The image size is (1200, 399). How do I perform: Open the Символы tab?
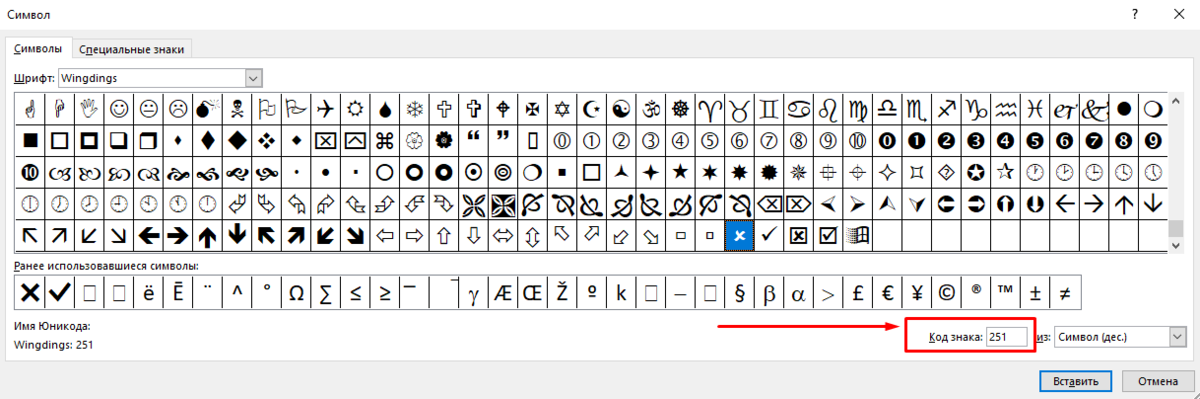click(38, 48)
